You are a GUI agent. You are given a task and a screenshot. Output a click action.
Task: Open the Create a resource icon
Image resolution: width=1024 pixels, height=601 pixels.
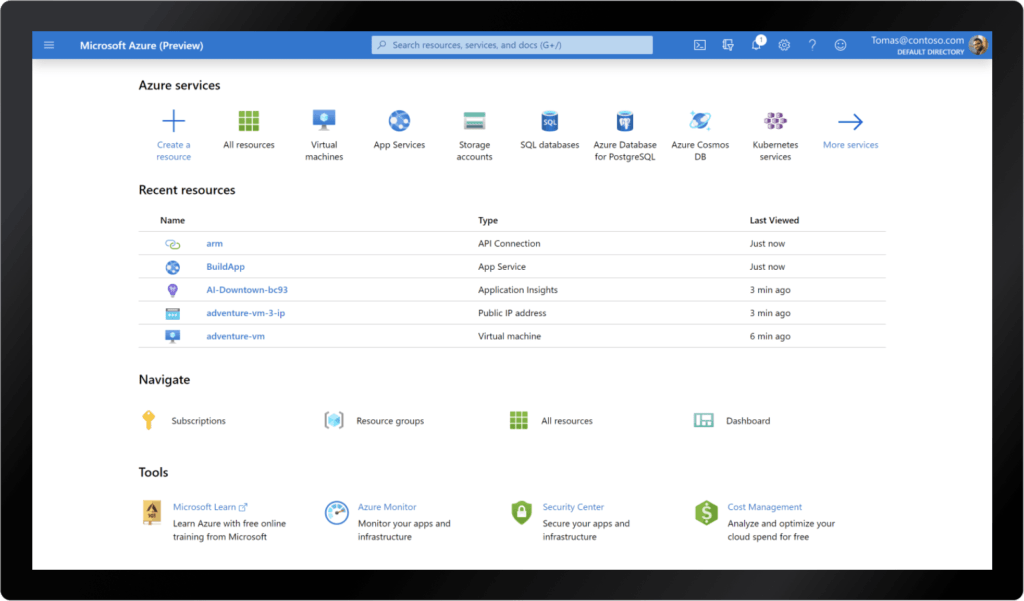[x=173, y=120]
